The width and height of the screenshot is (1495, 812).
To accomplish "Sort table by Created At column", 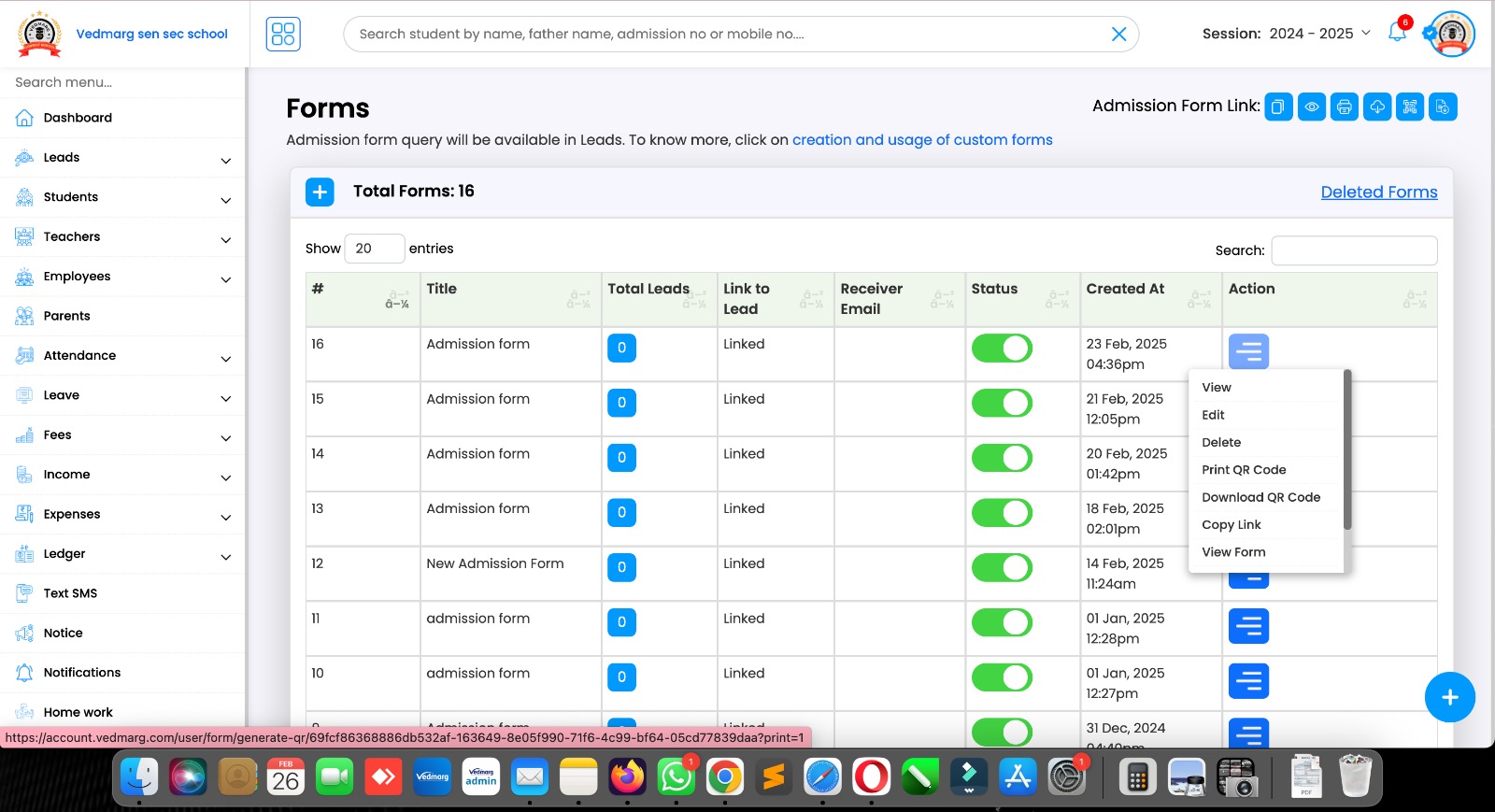I will [x=1150, y=299].
